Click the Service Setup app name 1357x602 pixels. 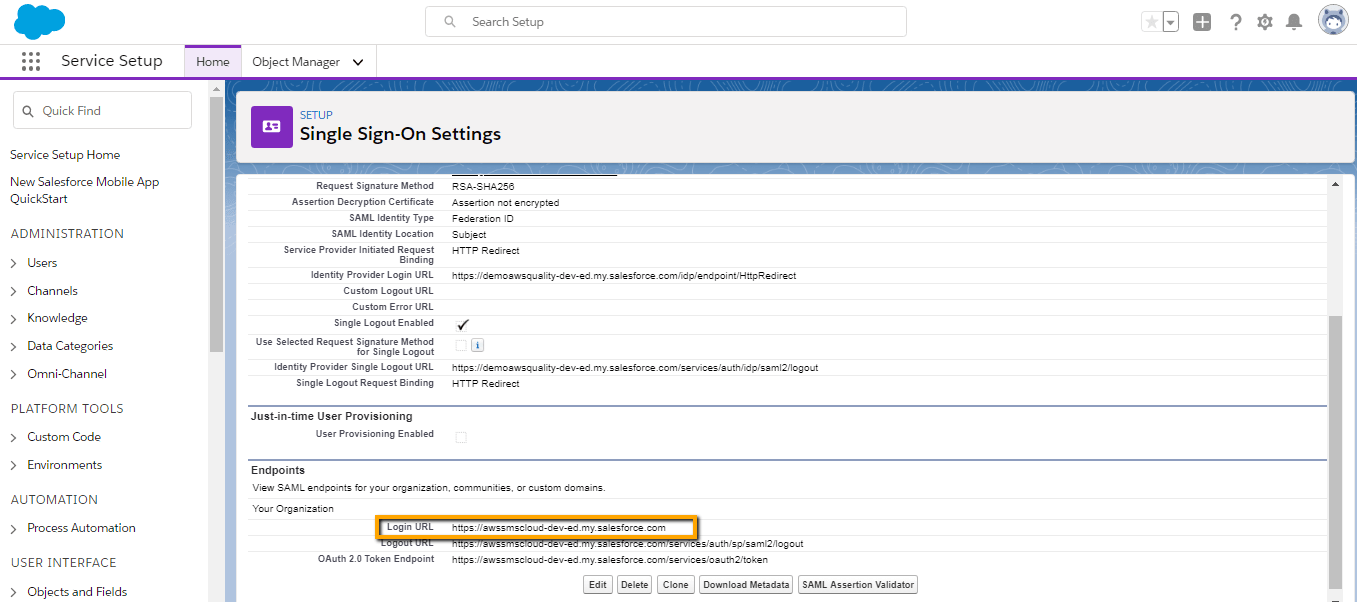[112, 61]
